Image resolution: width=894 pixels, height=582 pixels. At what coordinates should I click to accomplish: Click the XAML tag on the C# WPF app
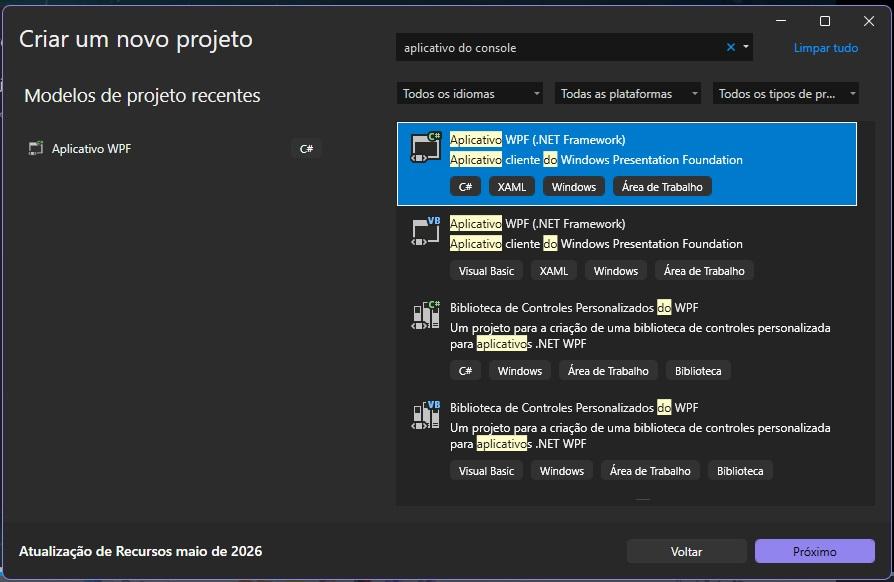click(x=511, y=186)
